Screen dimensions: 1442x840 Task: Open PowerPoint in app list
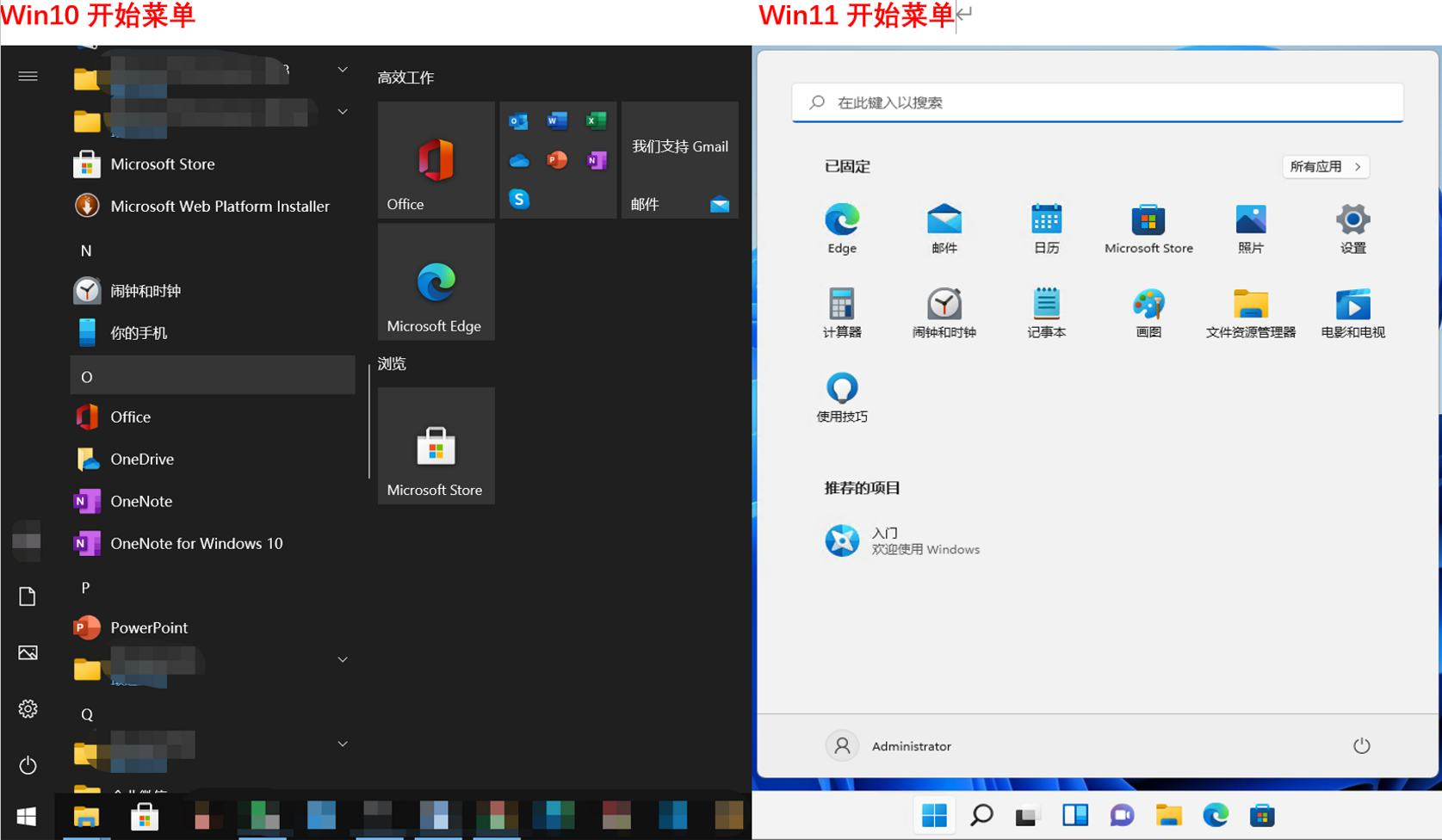(x=213, y=627)
